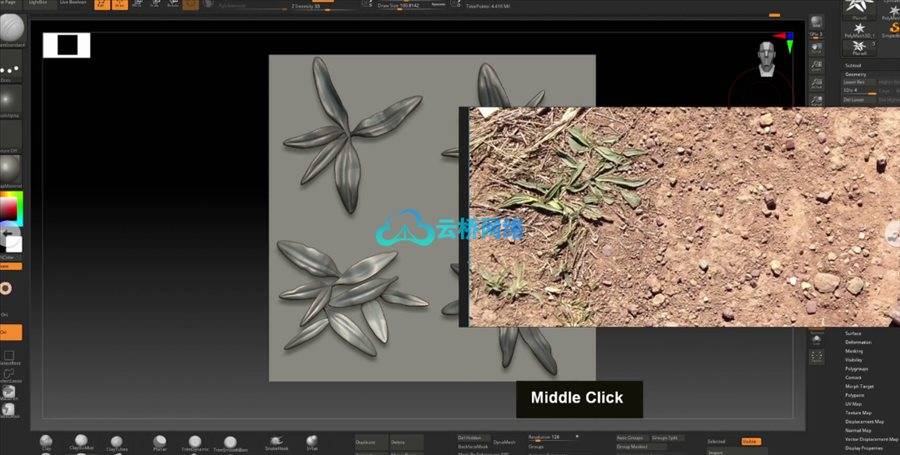Select the Clay brush

tap(46, 441)
